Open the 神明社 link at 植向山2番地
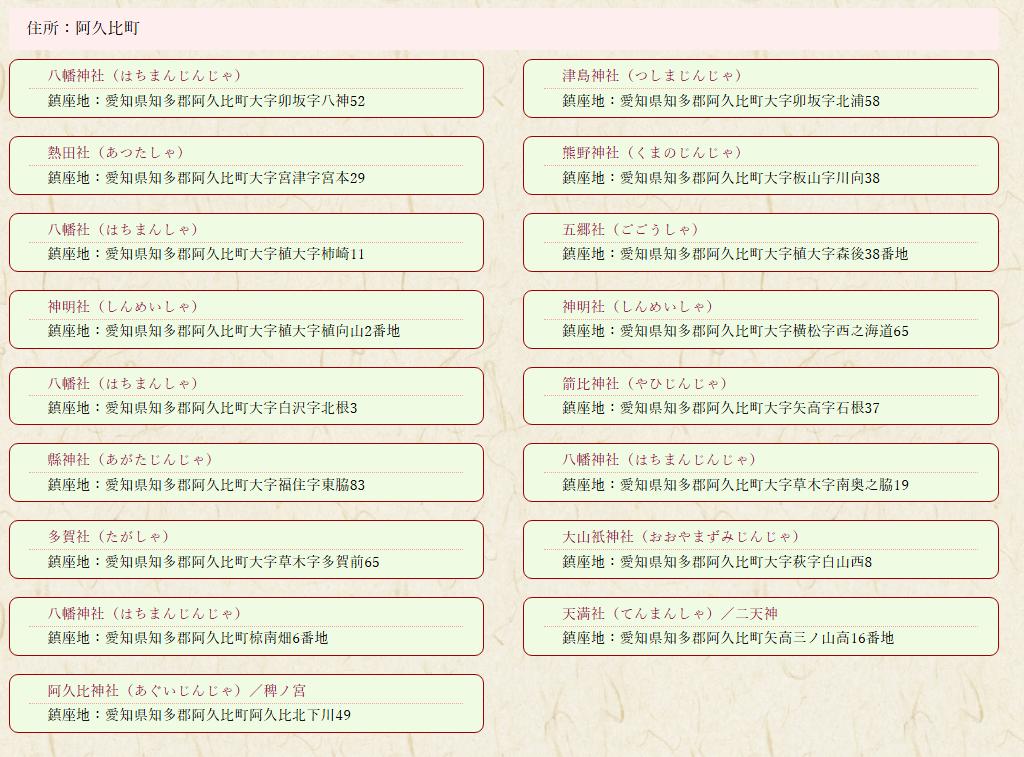The image size is (1024, 757). point(123,306)
